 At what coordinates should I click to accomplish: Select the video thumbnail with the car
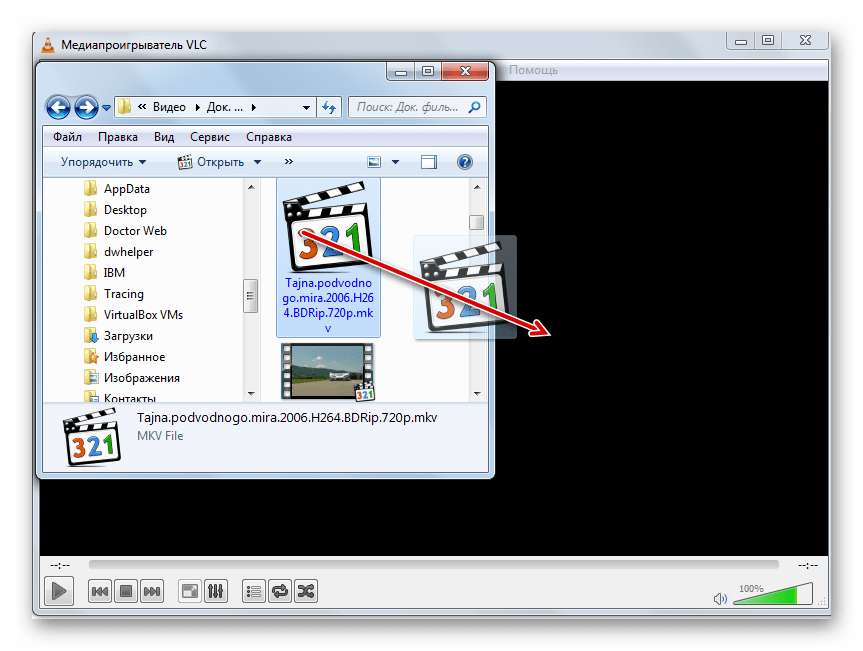328,371
